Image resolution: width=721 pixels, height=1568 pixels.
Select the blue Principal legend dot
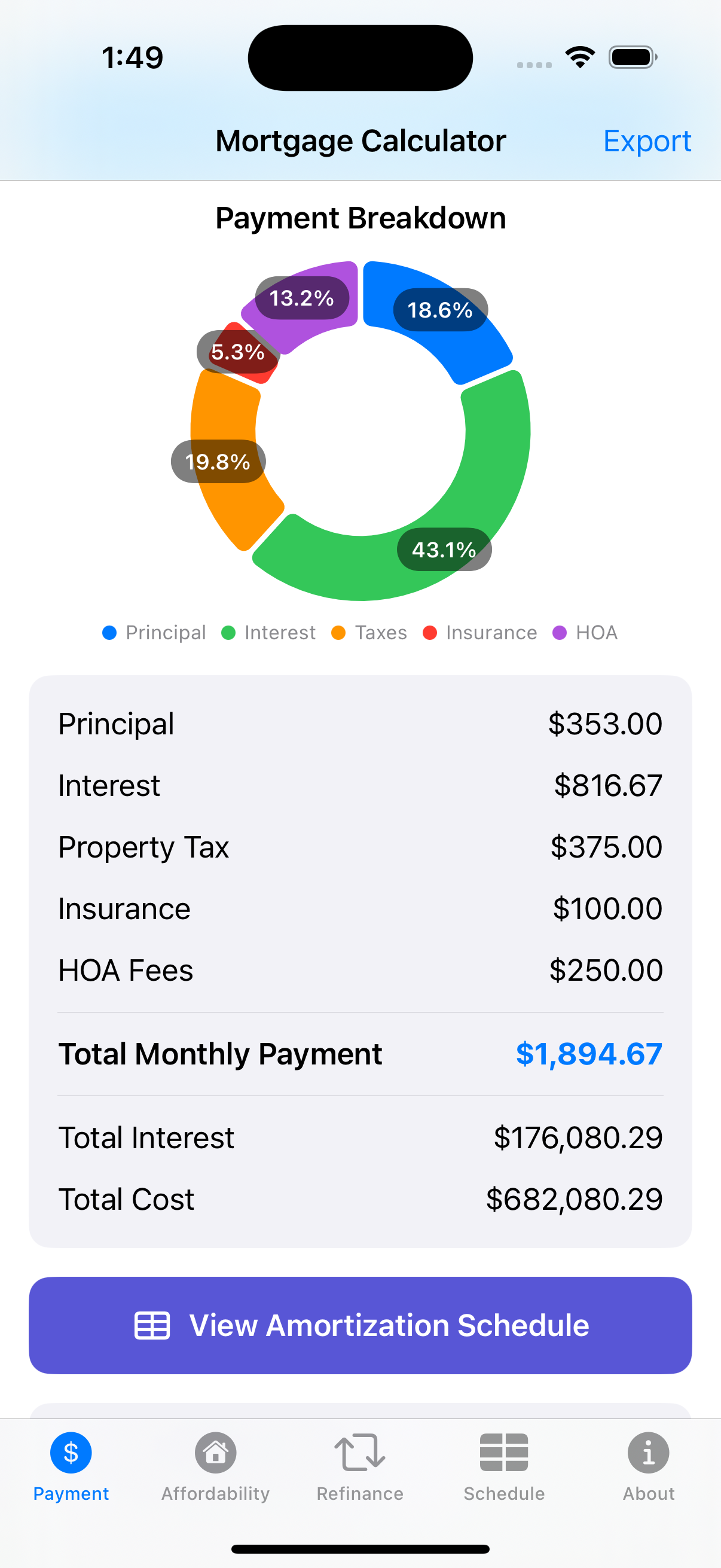tap(109, 633)
